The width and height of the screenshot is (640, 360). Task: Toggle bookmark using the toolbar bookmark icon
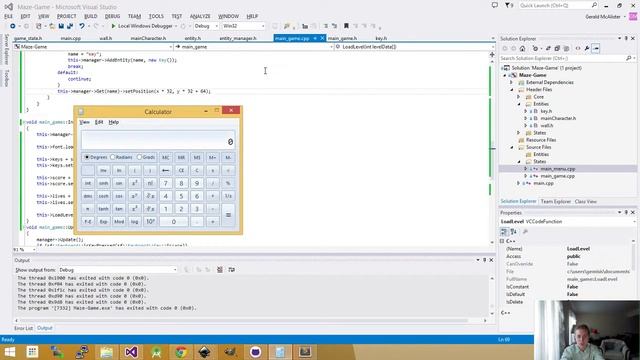tap(346, 26)
